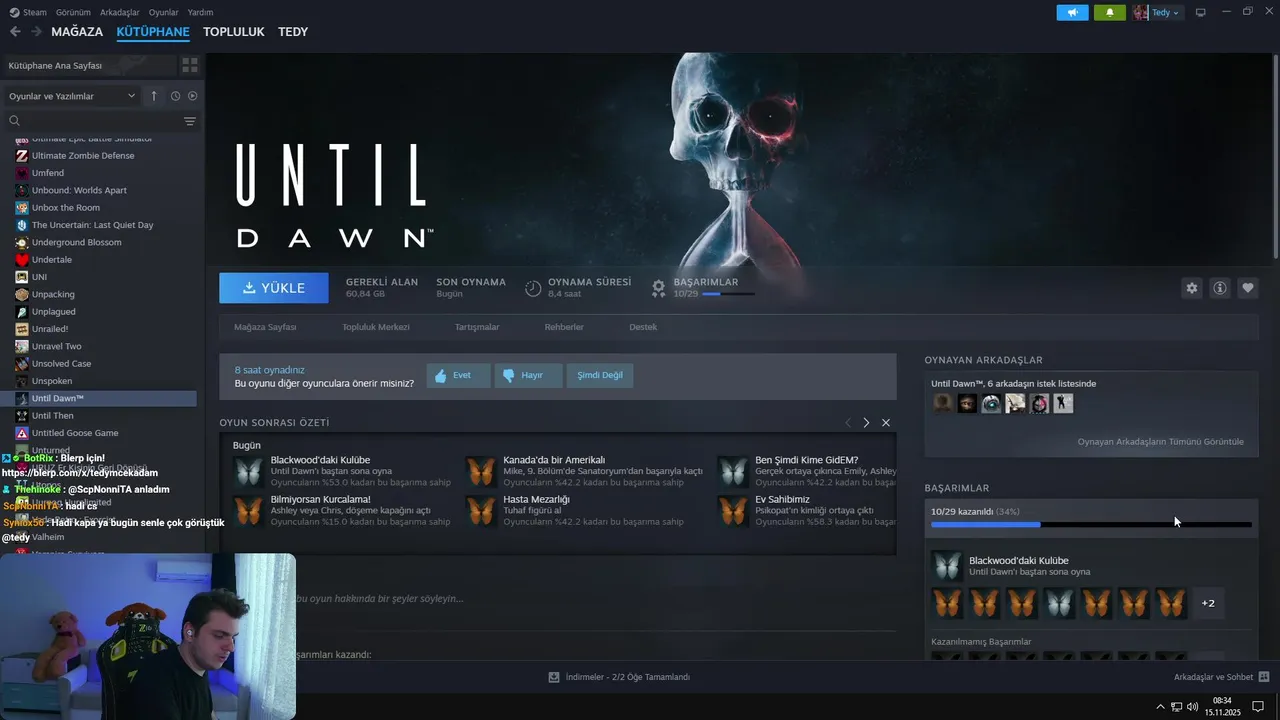Viewport: 1280px width, 720px height.
Task: Click the achievements trophy gear icon
Action: (x=658, y=288)
